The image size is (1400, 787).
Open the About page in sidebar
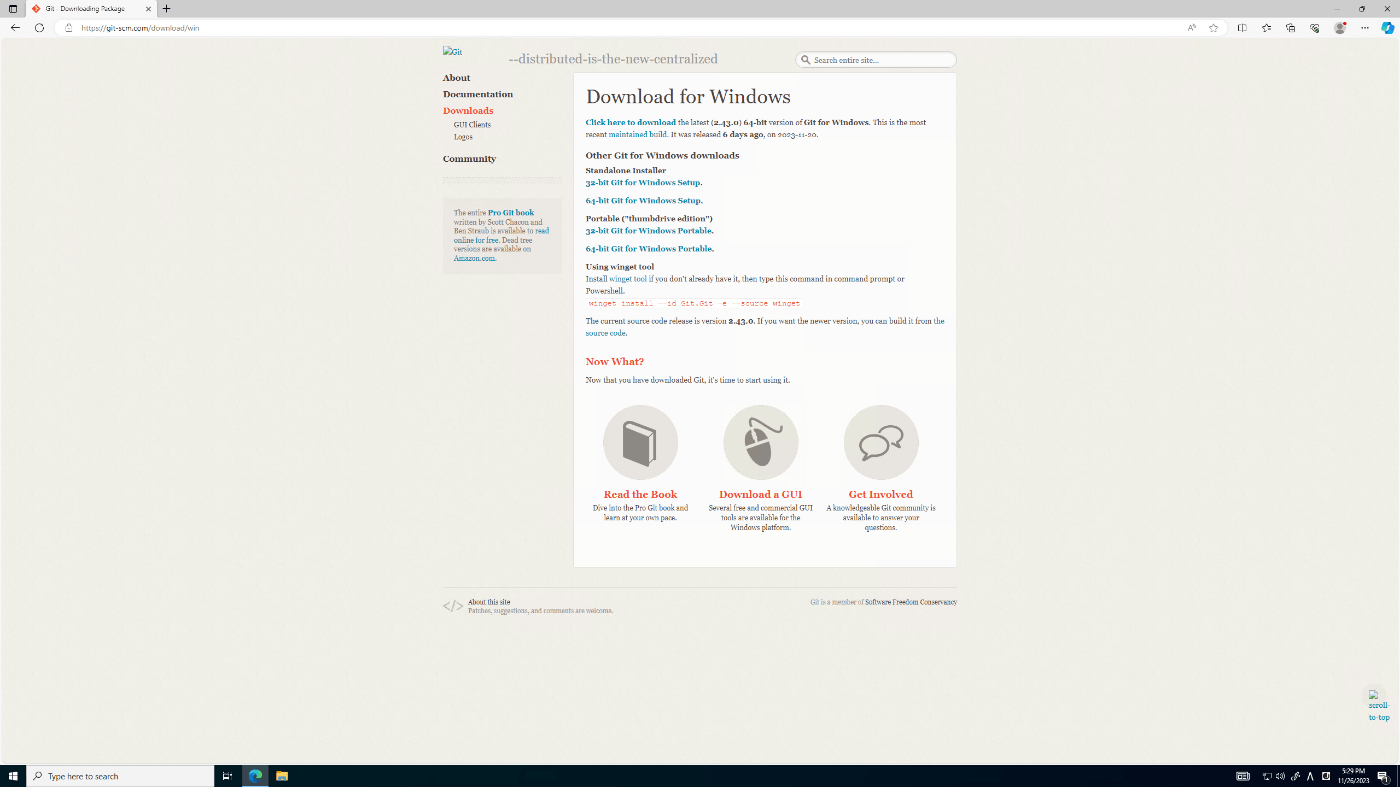[x=456, y=78]
